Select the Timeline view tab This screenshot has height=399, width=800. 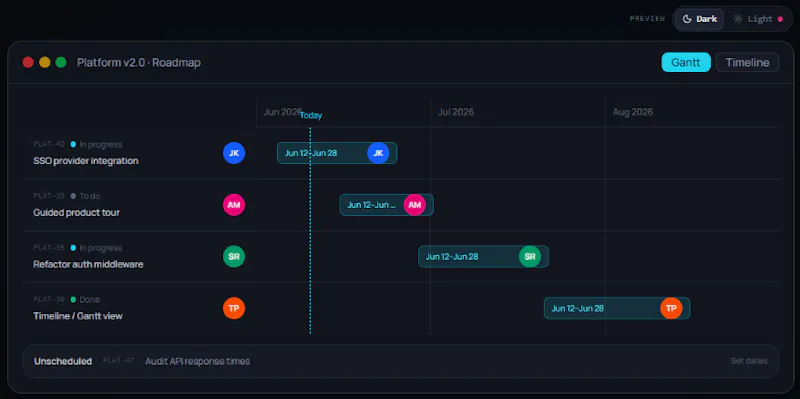coord(747,62)
